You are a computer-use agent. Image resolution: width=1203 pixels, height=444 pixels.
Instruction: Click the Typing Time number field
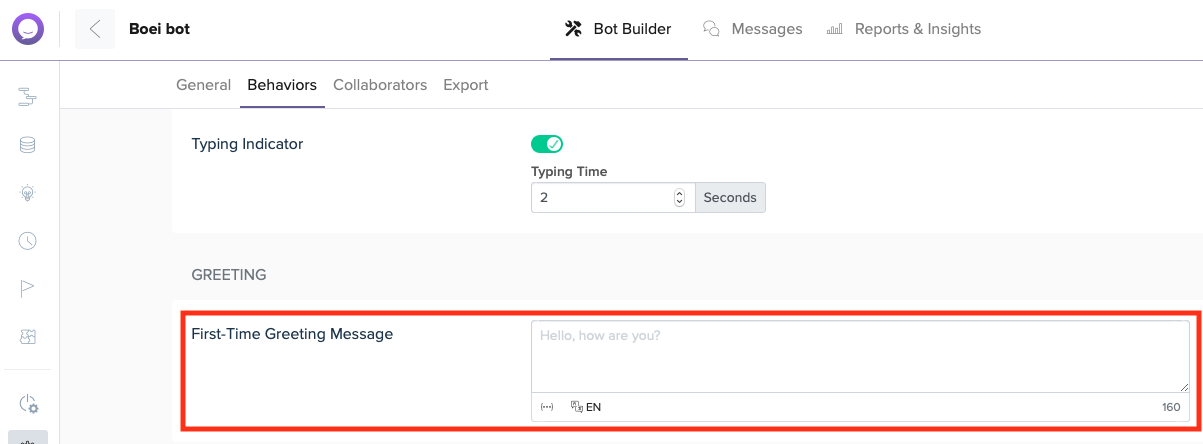[601, 198]
